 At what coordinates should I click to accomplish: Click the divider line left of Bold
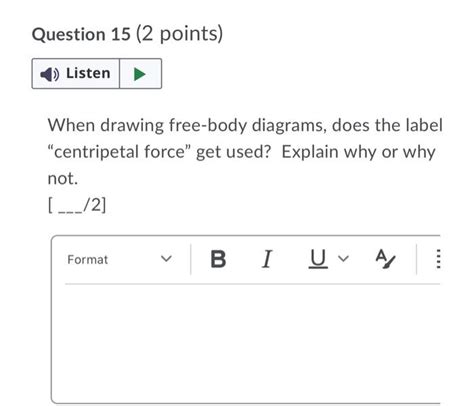coord(191,259)
